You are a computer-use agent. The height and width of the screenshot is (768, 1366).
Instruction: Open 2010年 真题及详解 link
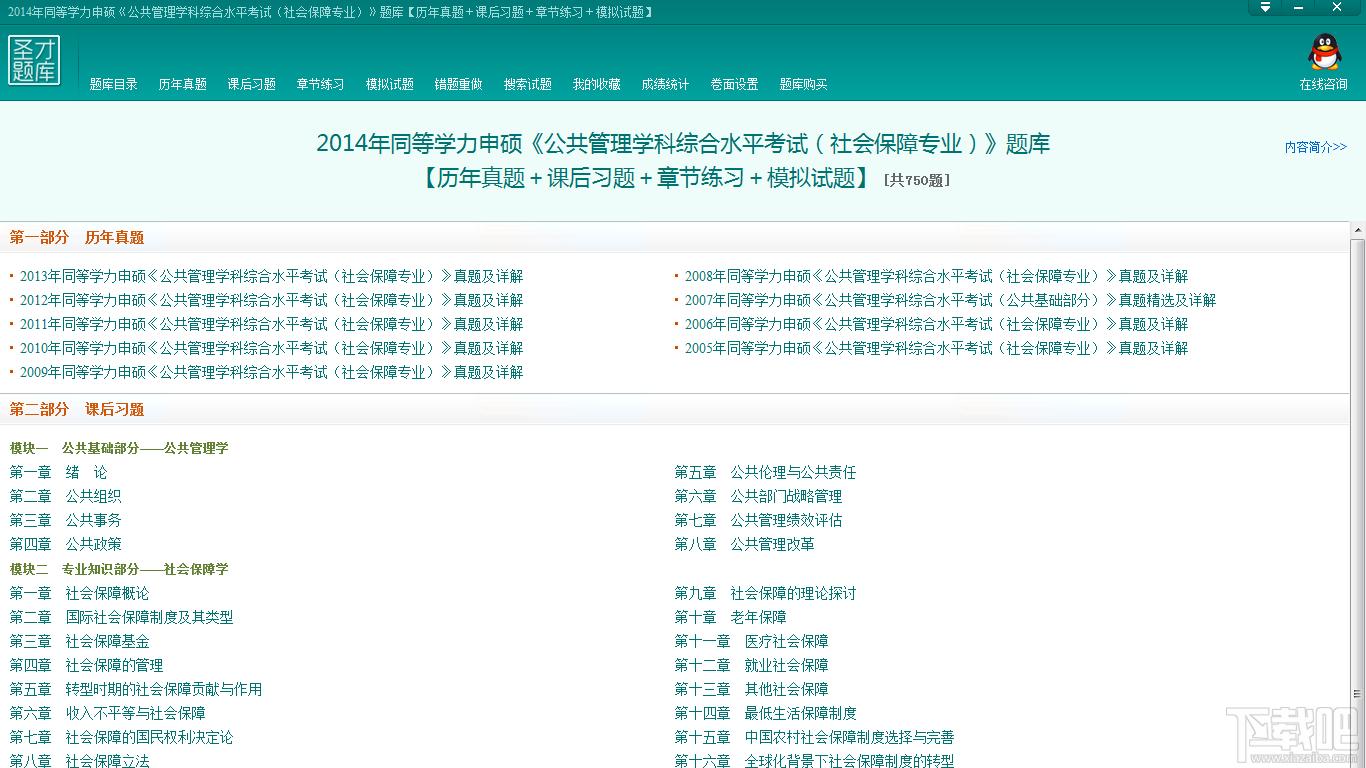pos(271,349)
